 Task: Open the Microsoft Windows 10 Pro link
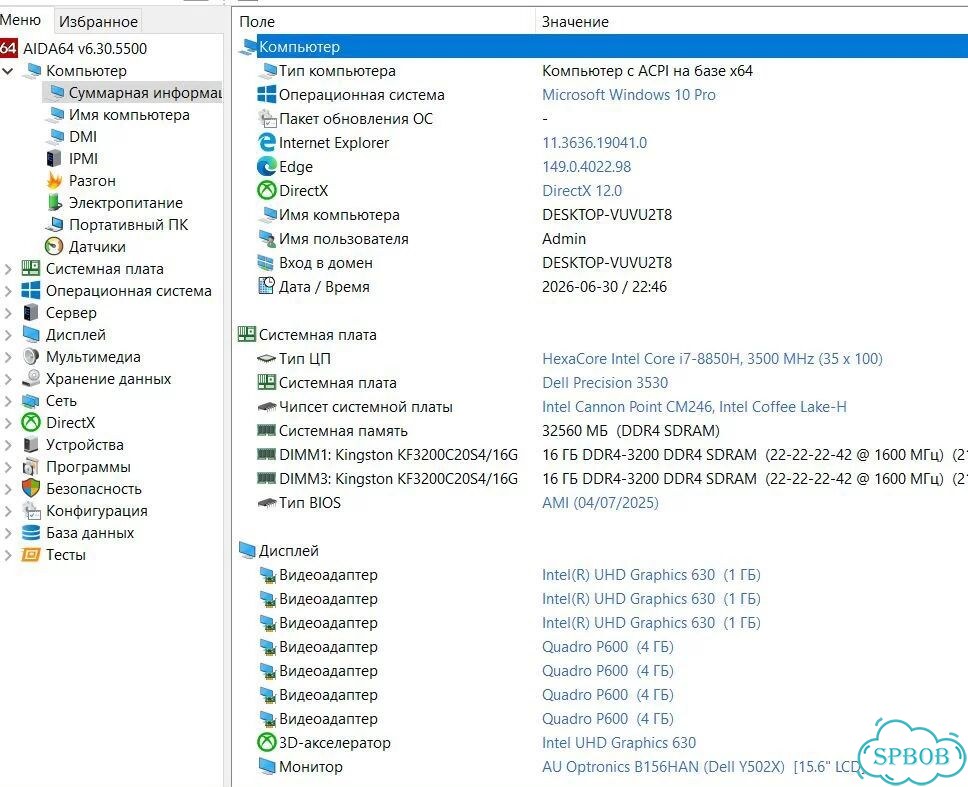tap(628, 94)
